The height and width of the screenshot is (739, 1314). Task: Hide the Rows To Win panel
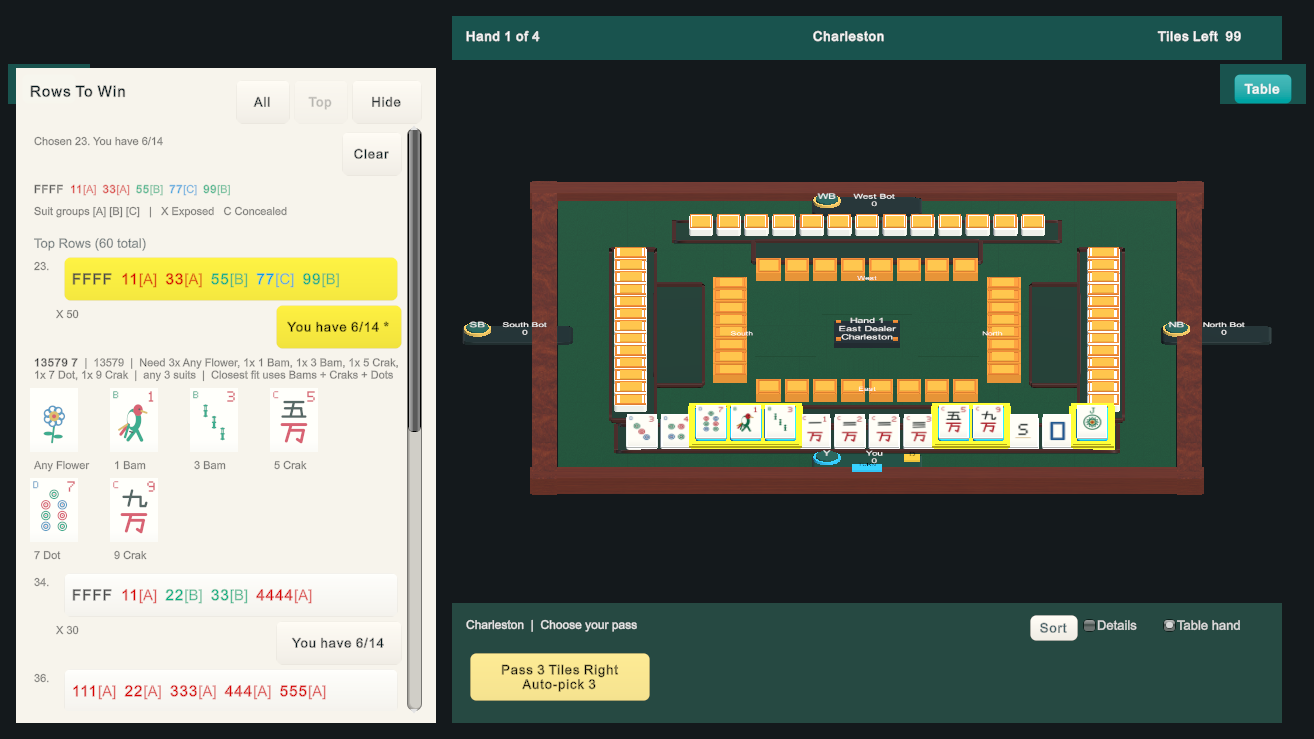tap(386, 102)
